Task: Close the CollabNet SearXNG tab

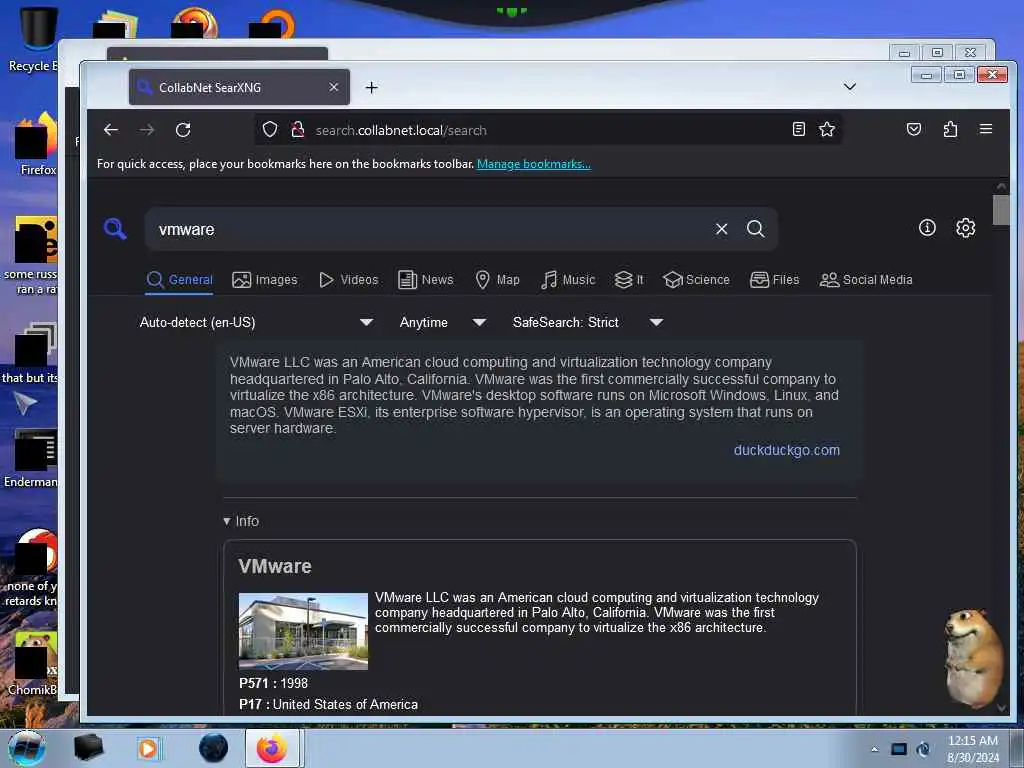Action: click(x=334, y=87)
